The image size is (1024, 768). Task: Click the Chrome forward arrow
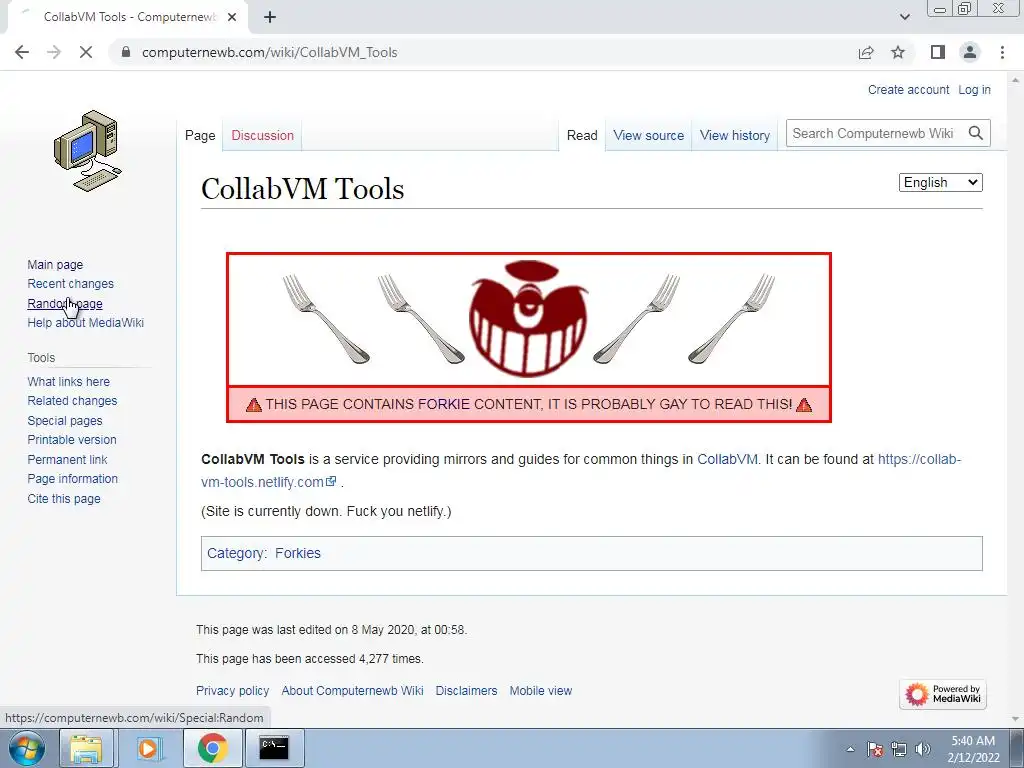[x=54, y=52]
